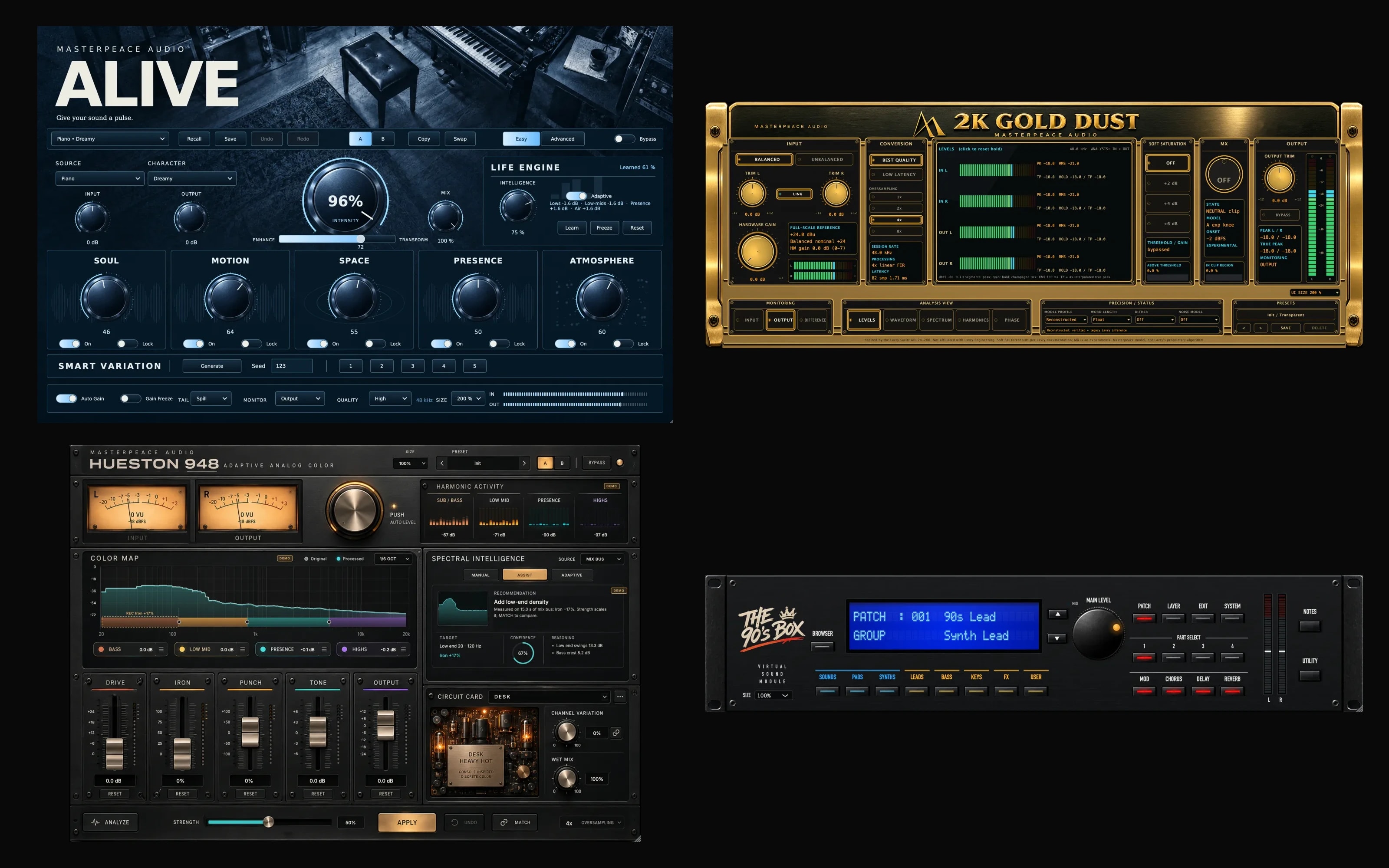Click RESET under the DRIVE fader
Image resolution: width=1389 pixels, height=868 pixels.
point(115,793)
